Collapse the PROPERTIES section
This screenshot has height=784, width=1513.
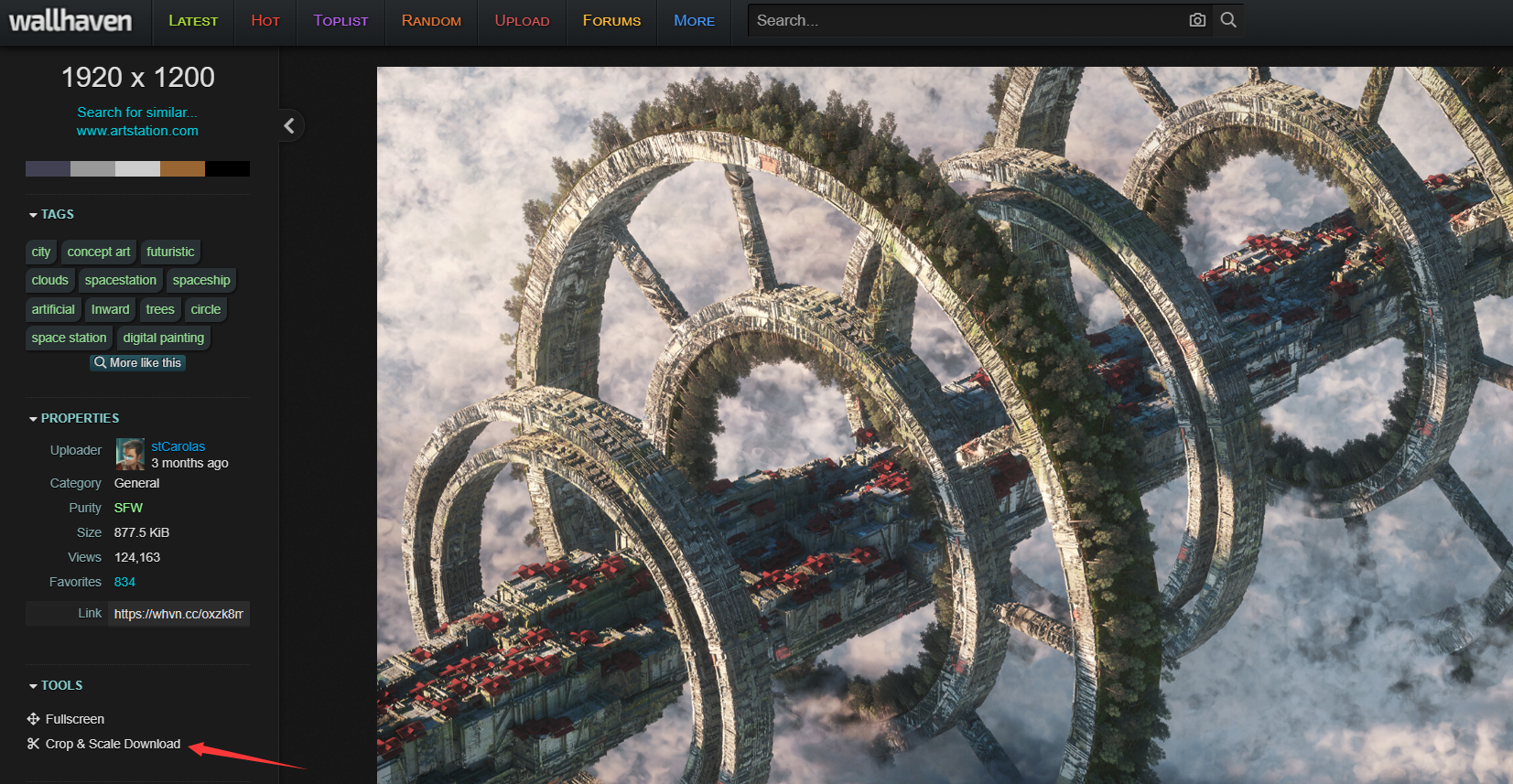[74, 418]
